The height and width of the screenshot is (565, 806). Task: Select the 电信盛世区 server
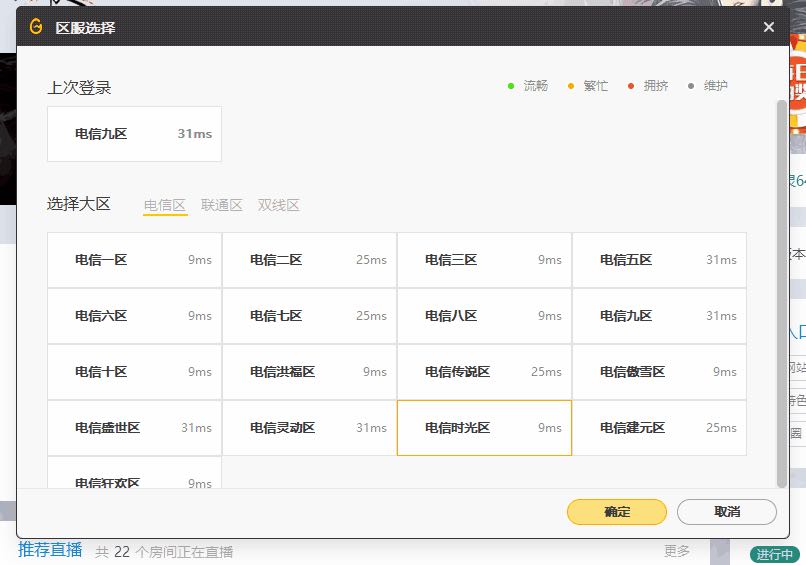click(135, 428)
